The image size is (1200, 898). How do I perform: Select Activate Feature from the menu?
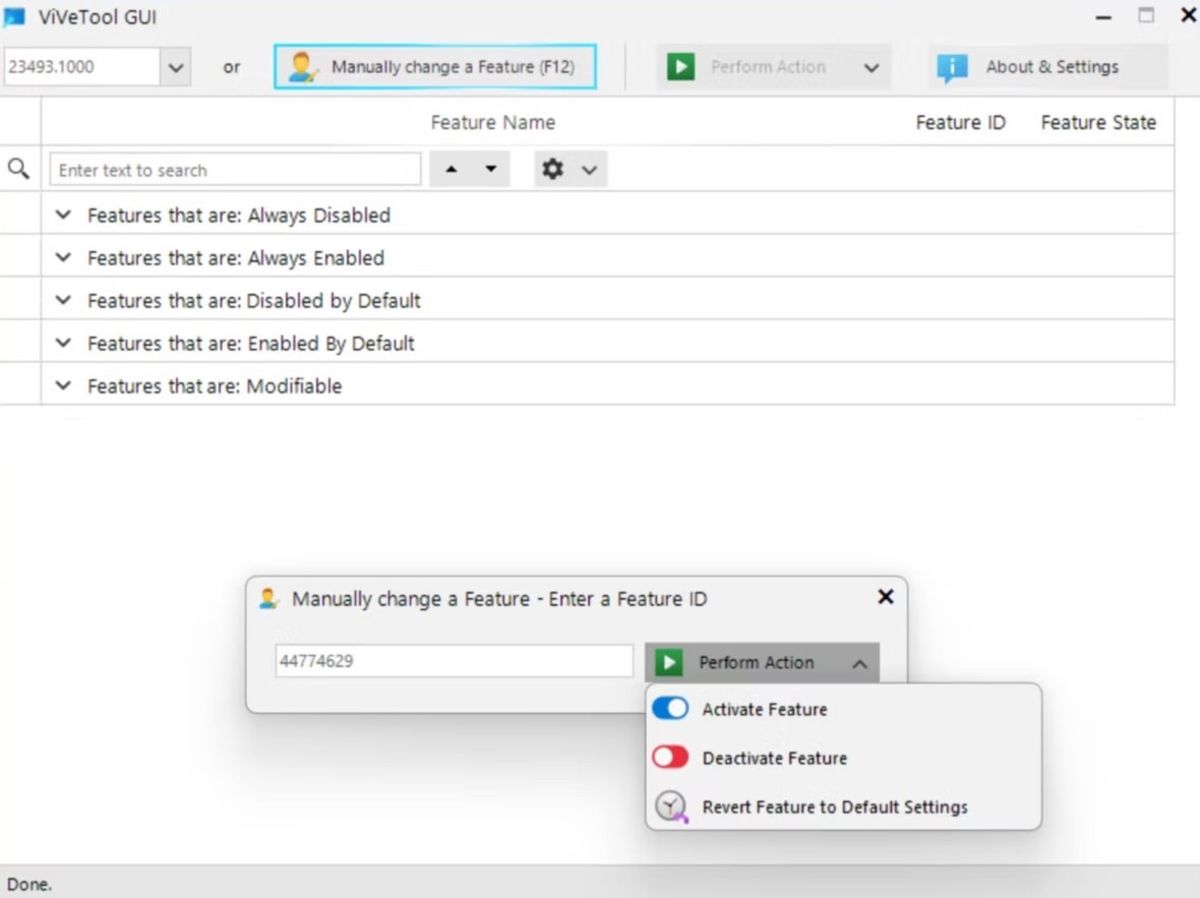pos(843,709)
